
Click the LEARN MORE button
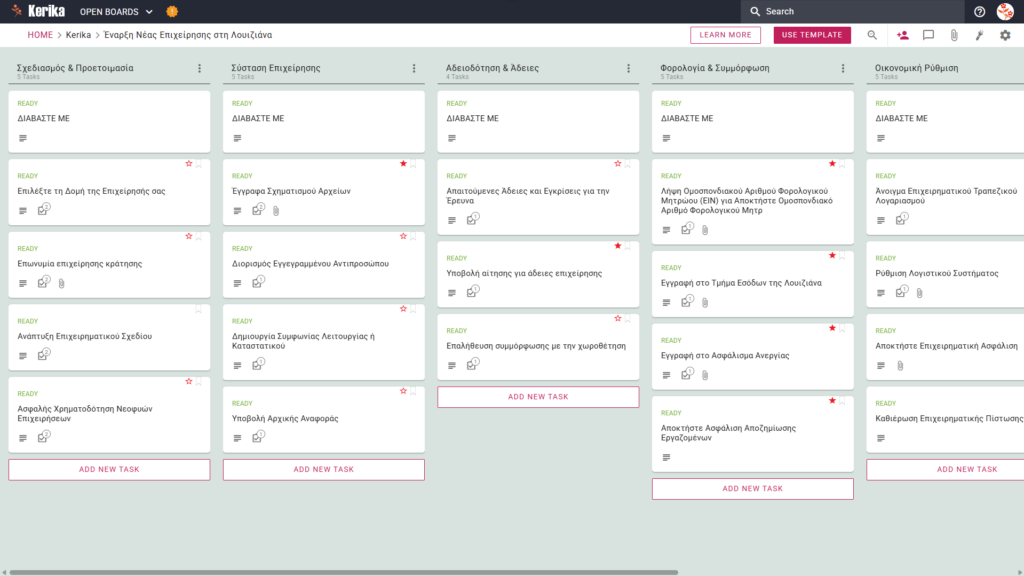click(x=725, y=35)
